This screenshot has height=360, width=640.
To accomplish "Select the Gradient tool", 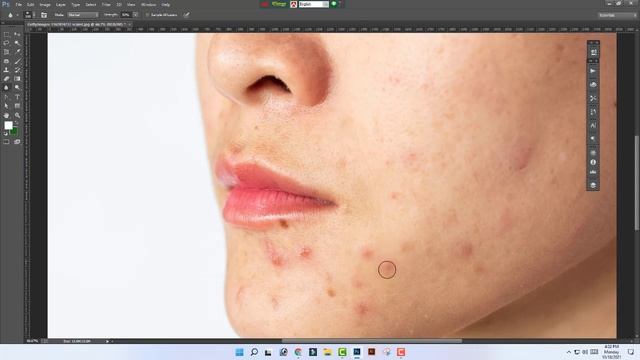I will [17, 79].
